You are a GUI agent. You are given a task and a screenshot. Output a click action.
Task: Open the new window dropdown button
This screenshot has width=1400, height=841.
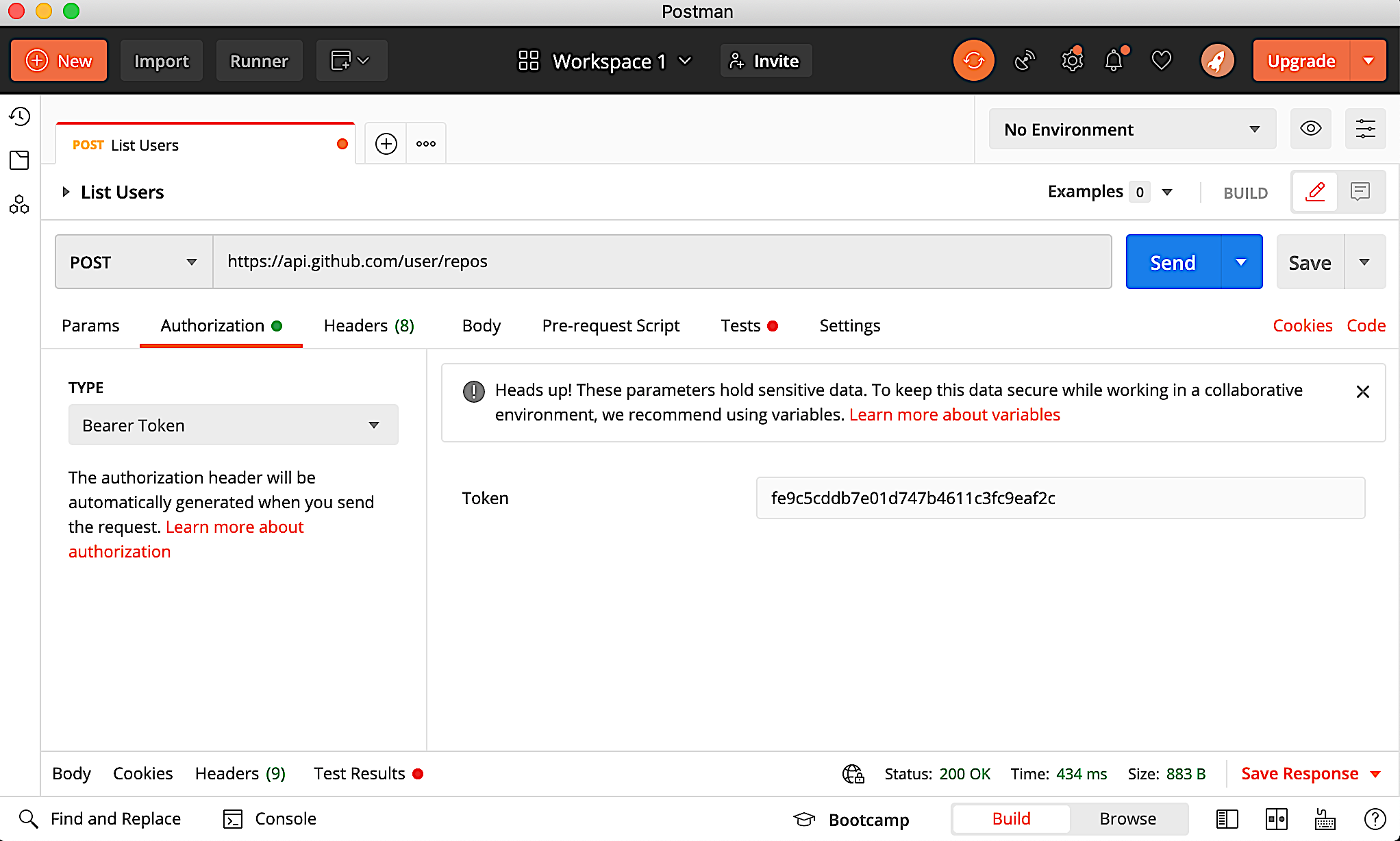click(x=351, y=61)
